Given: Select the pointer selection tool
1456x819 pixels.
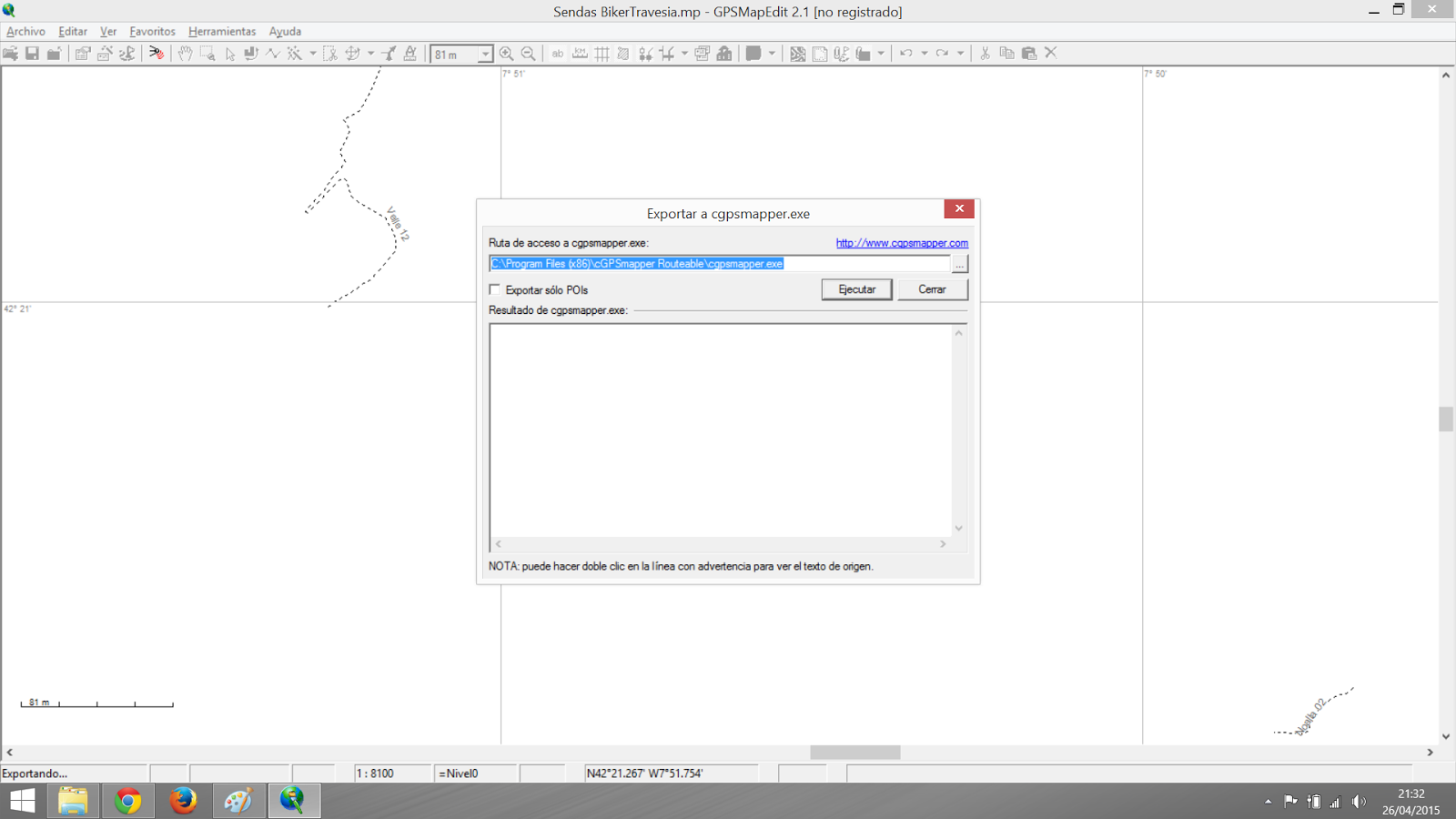Looking at the screenshot, I should 230,53.
